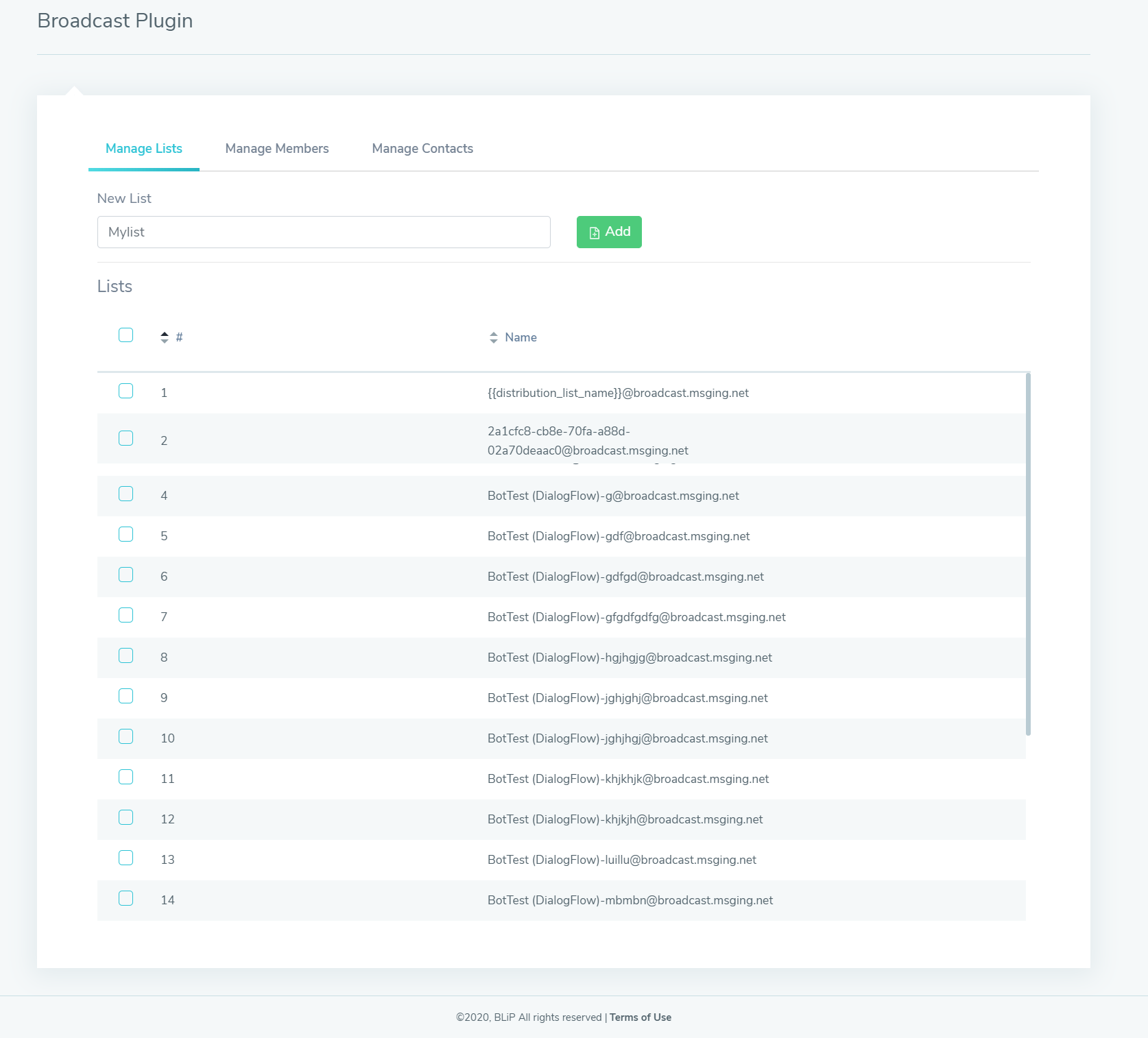1148x1038 pixels.
Task: Tick the checkbox of row 6
Action: click(125, 575)
